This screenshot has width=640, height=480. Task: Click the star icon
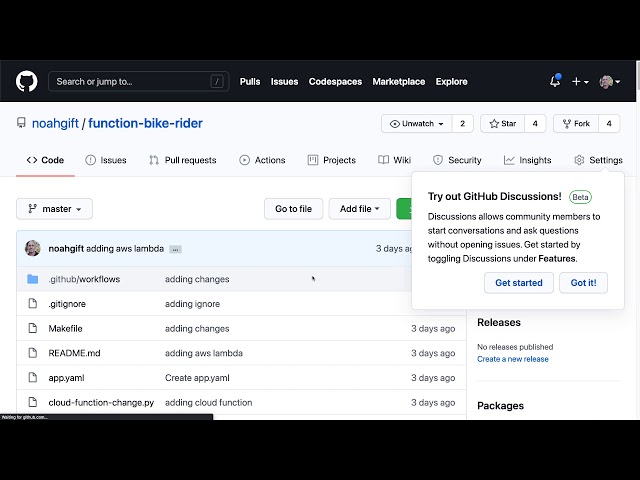(494, 124)
